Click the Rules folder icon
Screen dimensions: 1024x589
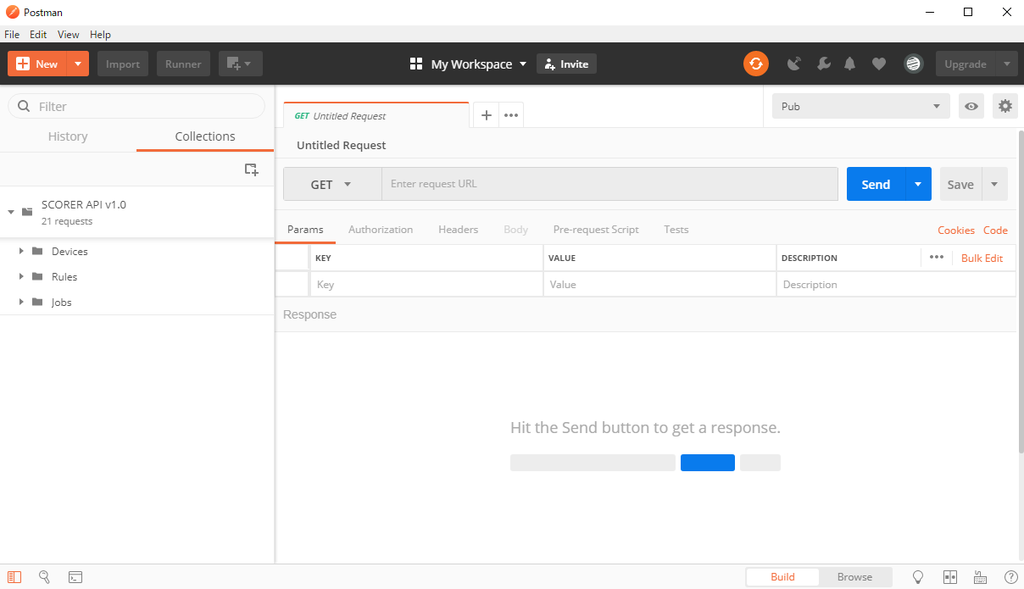pyautogui.click(x=38, y=277)
